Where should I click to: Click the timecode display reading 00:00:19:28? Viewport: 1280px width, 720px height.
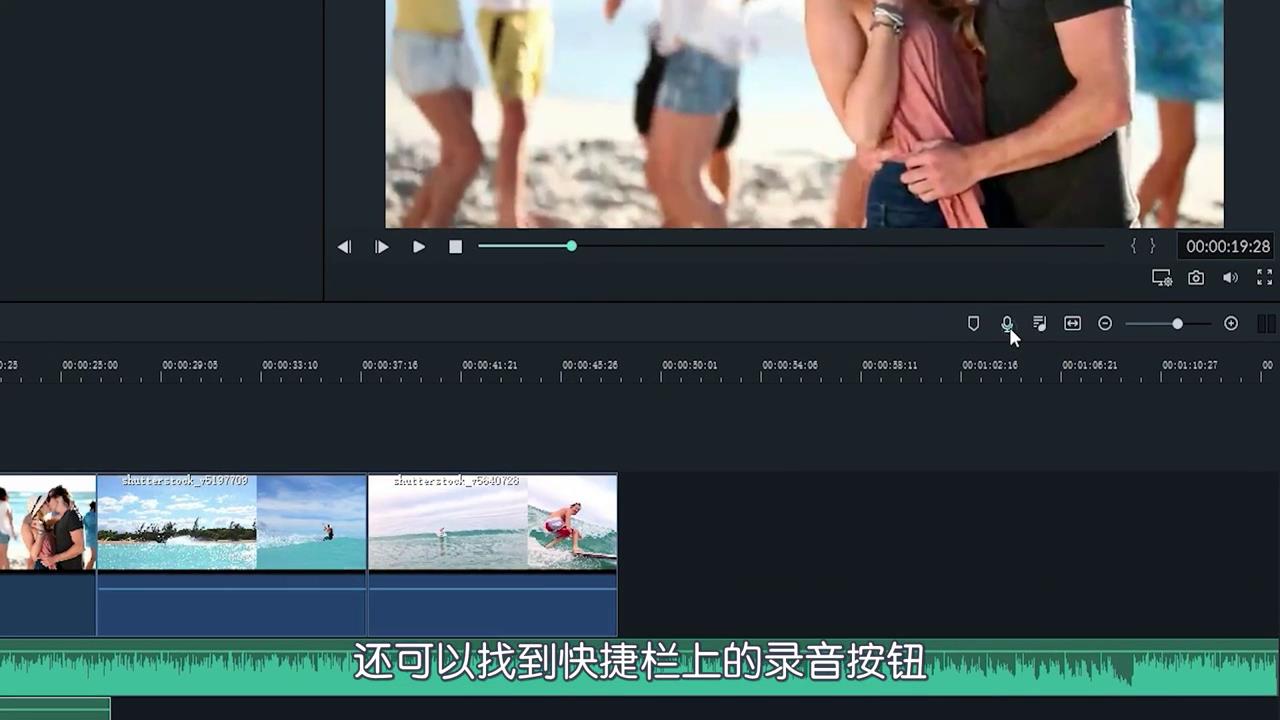coord(1227,246)
